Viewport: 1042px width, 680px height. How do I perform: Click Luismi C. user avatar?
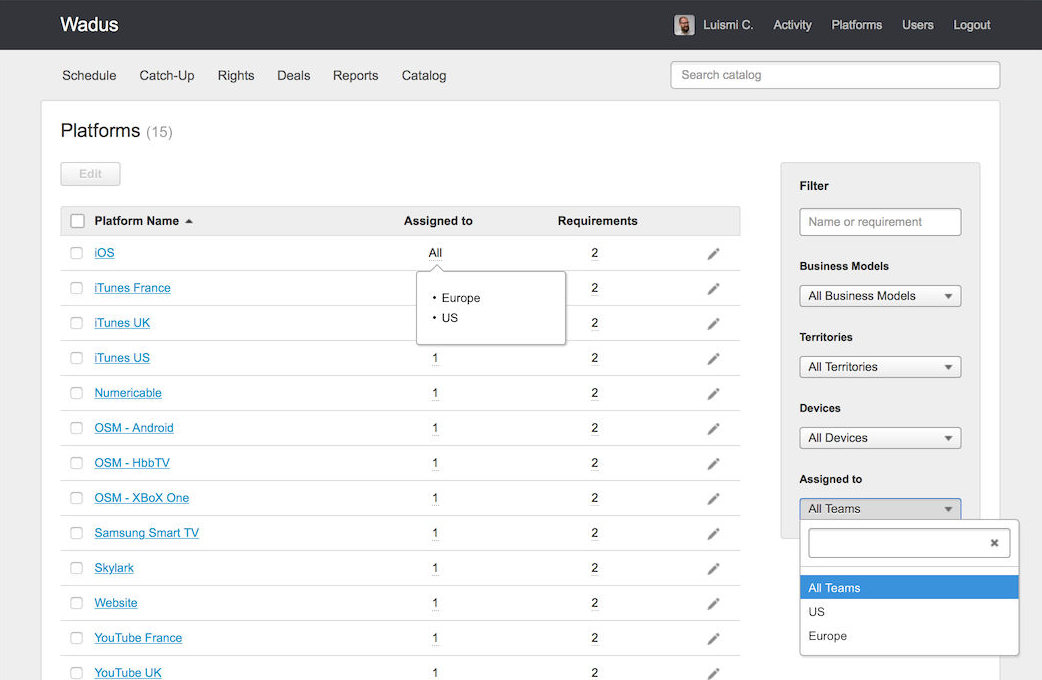tap(684, 25)
